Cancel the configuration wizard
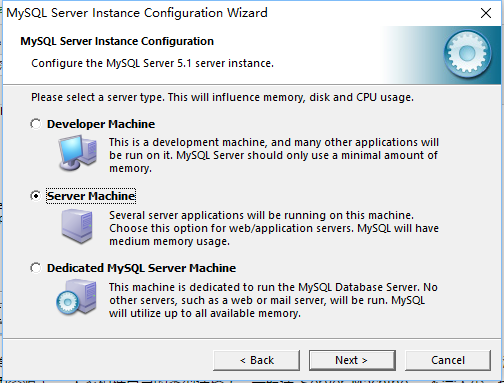504x383 pixels. pyautogui.click(x=448, y=360)
